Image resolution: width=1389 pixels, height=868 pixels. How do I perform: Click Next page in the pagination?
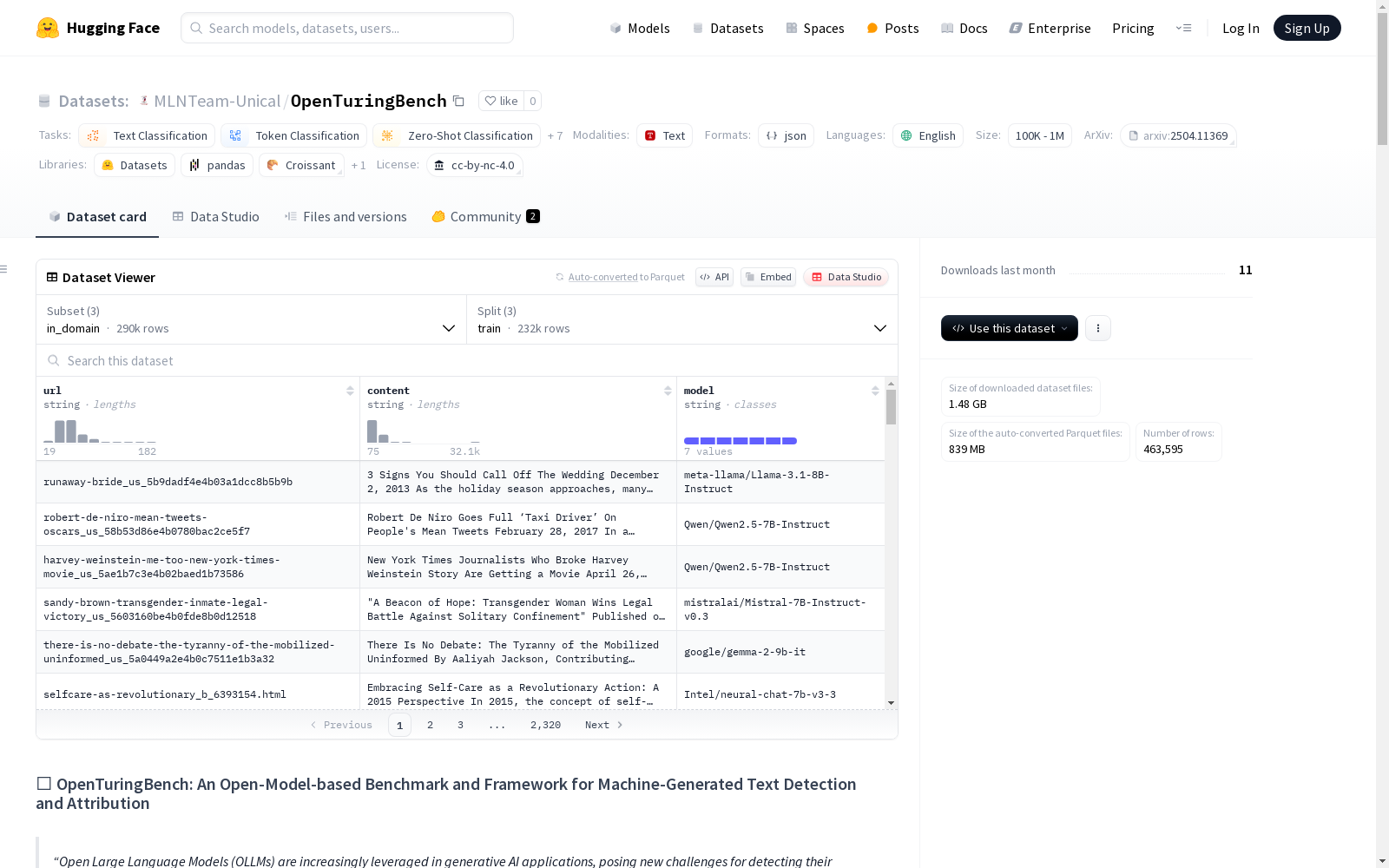click(x=604, y=725)
